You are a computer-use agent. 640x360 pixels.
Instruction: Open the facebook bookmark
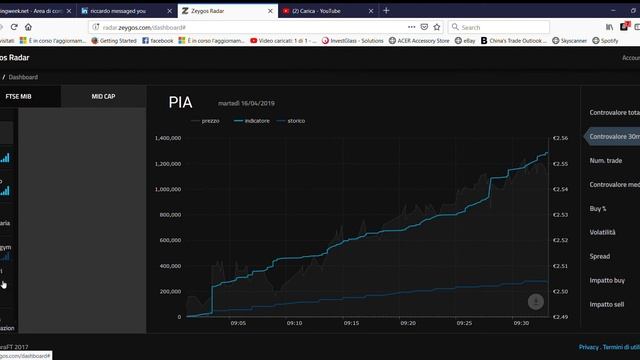(158, 40)
